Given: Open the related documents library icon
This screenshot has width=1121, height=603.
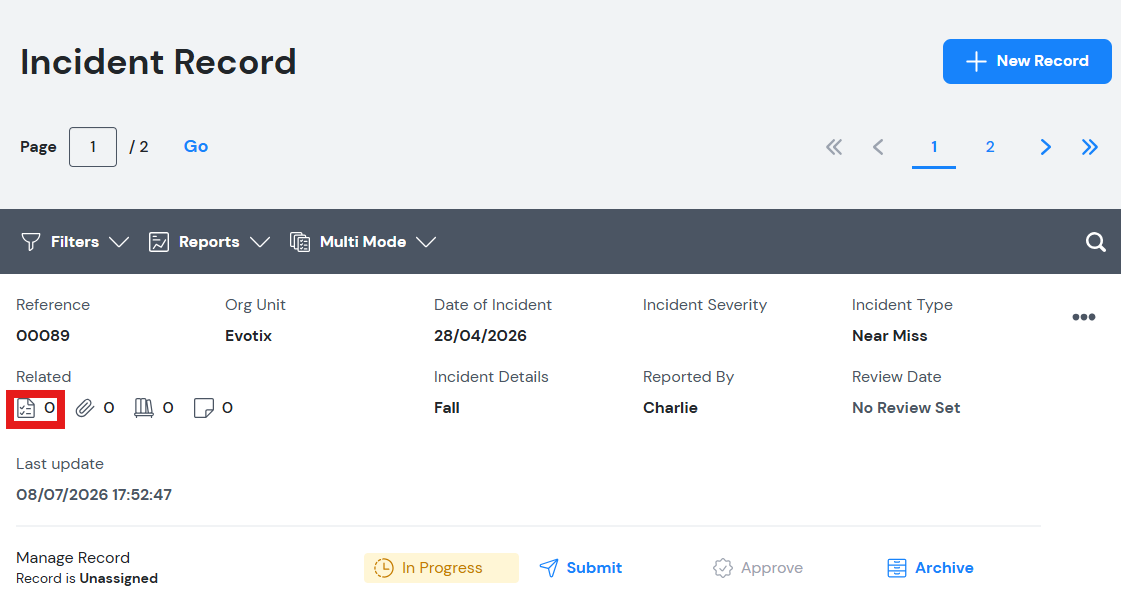Looking at the screenshot, I should (x=144, y=408).
